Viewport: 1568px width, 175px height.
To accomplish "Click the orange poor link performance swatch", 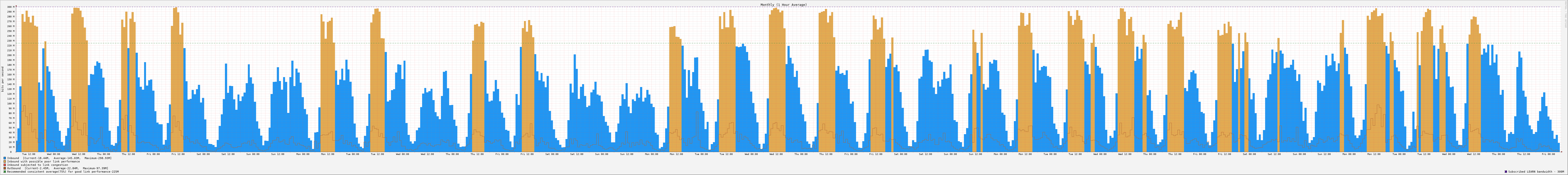I will (5, 162).
